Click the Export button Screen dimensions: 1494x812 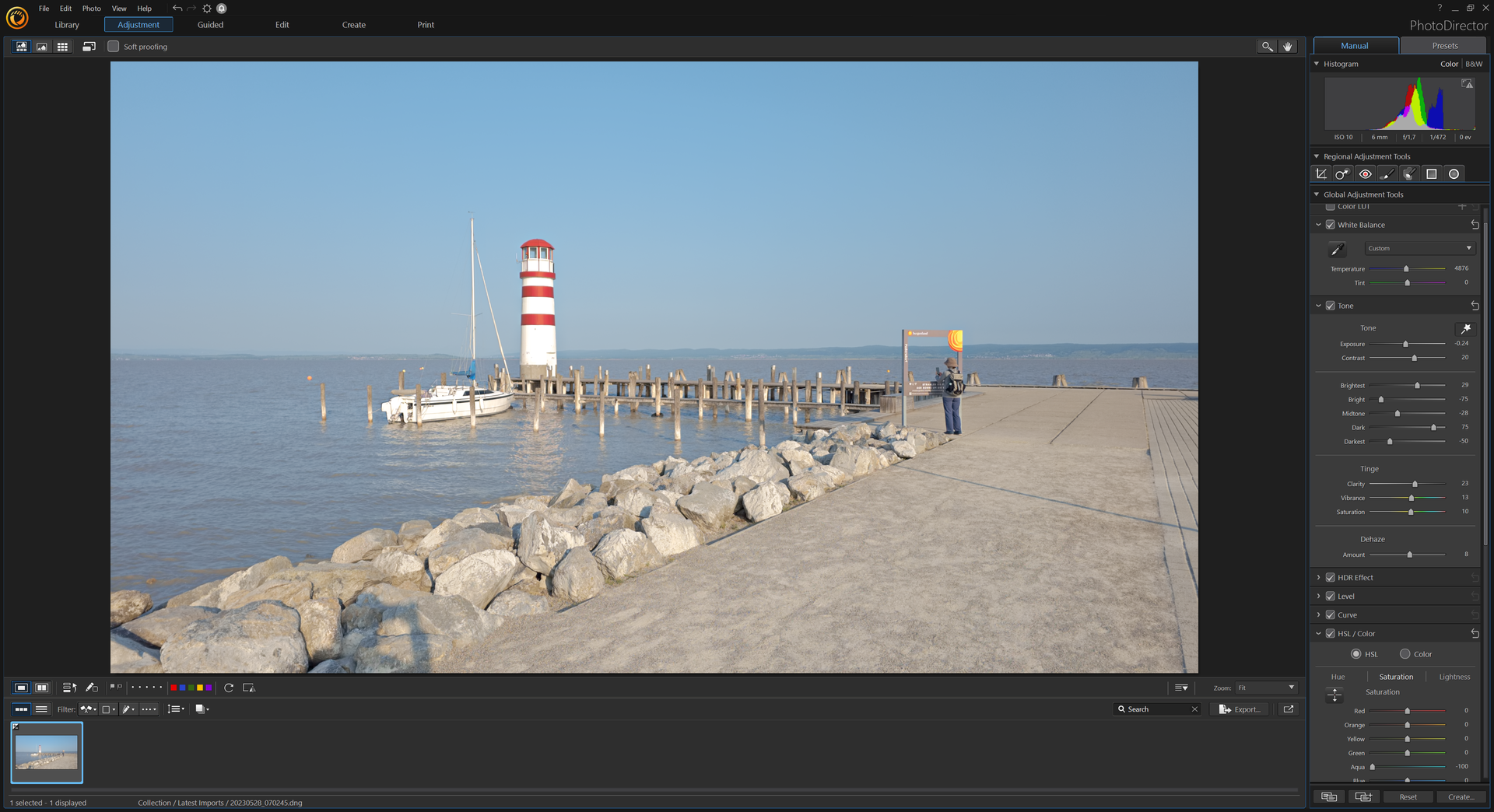(1240, 709)
